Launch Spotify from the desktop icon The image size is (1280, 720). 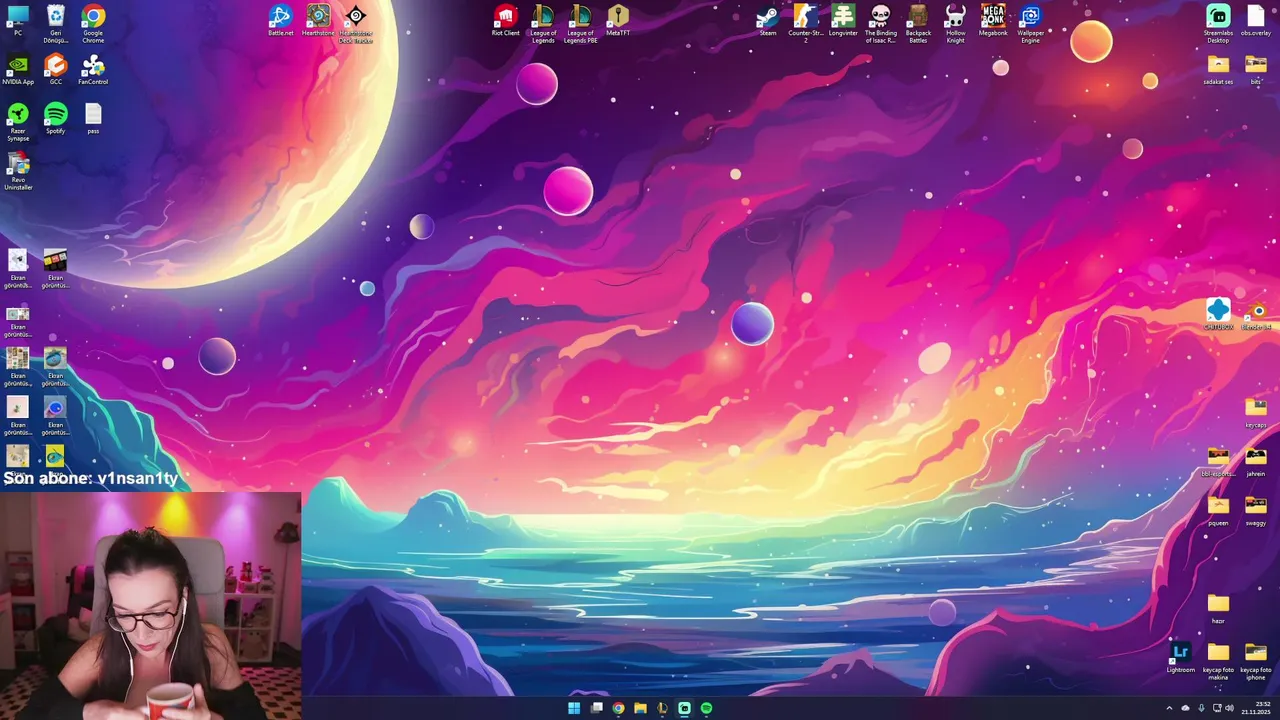[56, 118]
